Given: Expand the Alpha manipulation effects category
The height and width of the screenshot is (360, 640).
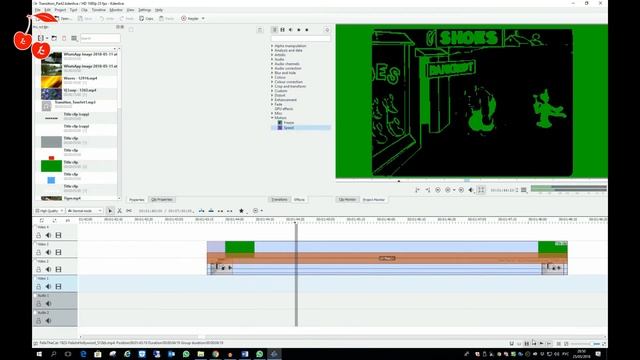Looking at the screenshot, I should point(272,46).
